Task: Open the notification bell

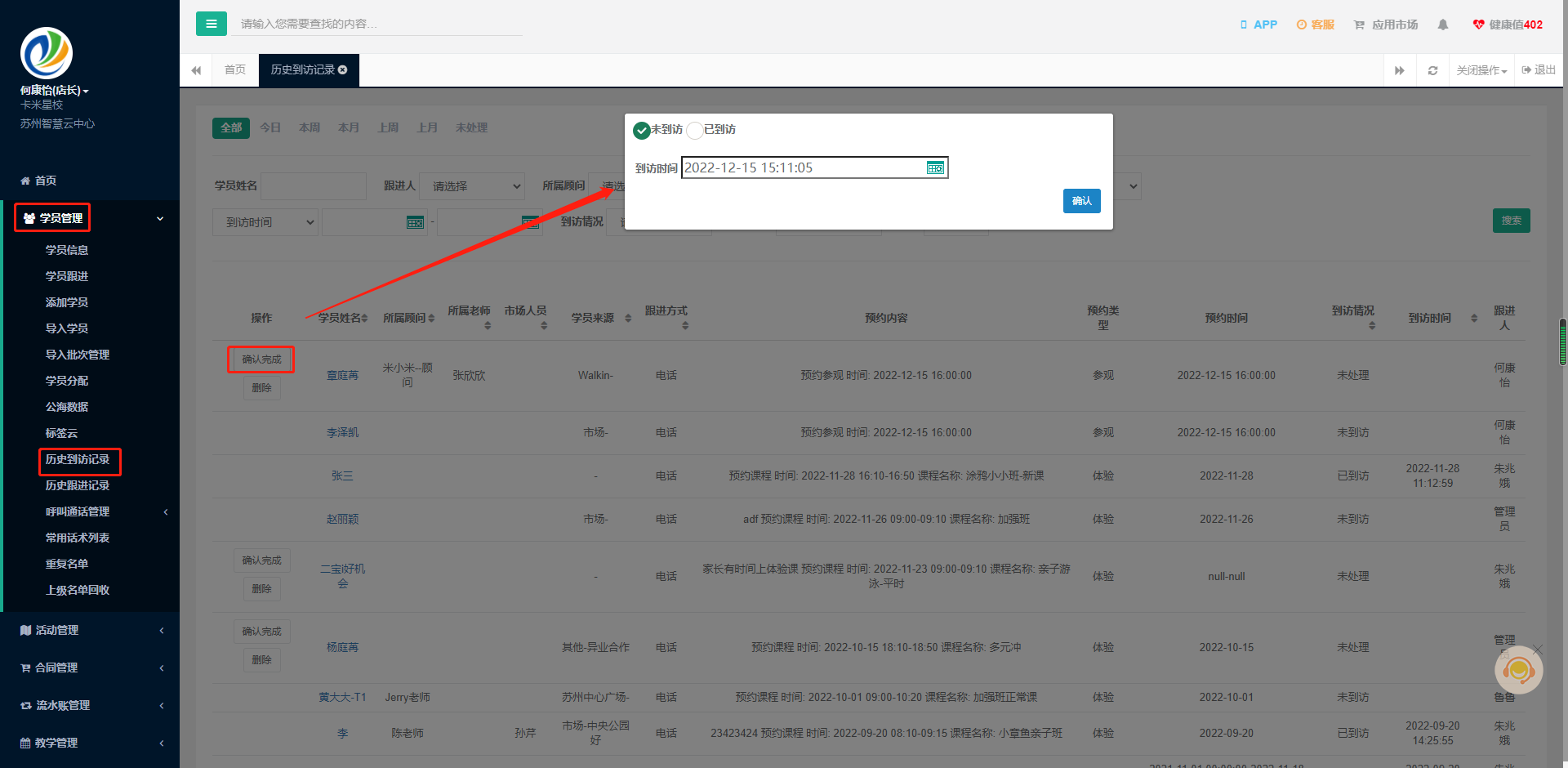Action: click(x=1443, y=25)
